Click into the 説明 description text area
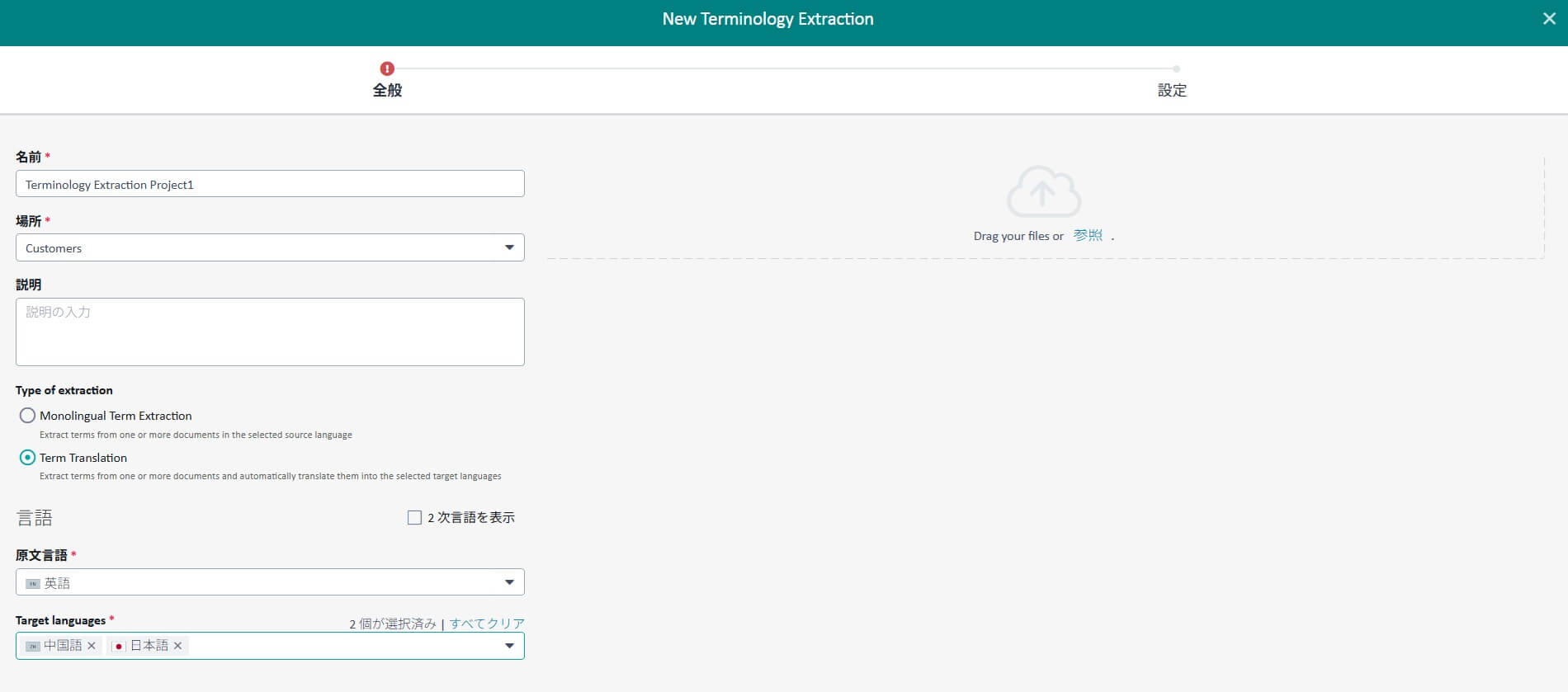This screenshot has height=692, width=1568. pyautogui.click(x=270, y=332)
